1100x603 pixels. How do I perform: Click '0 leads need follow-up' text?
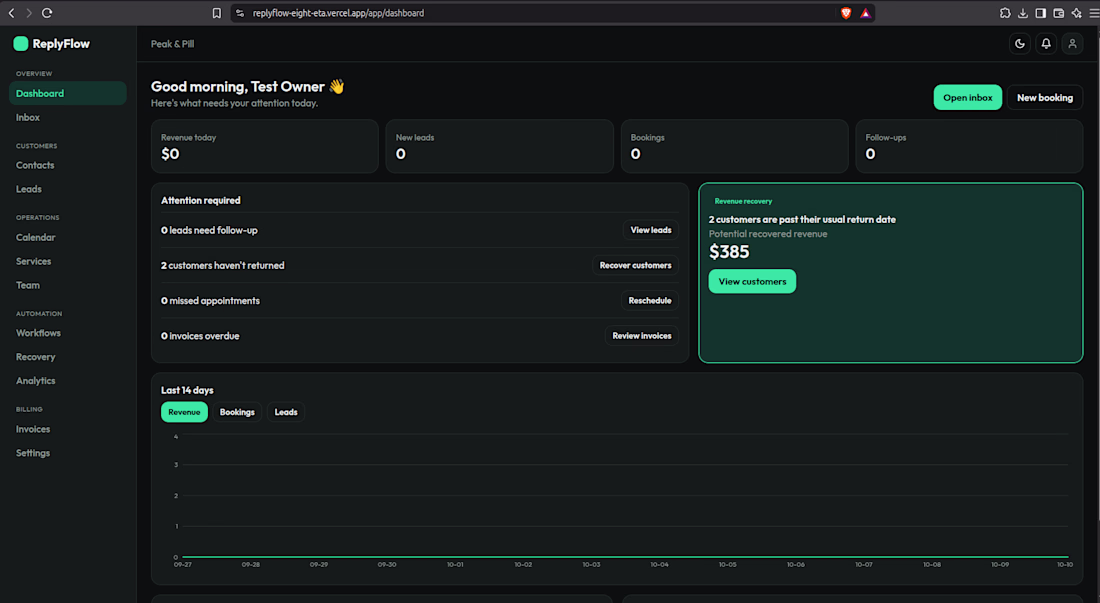tap(209, 230)
